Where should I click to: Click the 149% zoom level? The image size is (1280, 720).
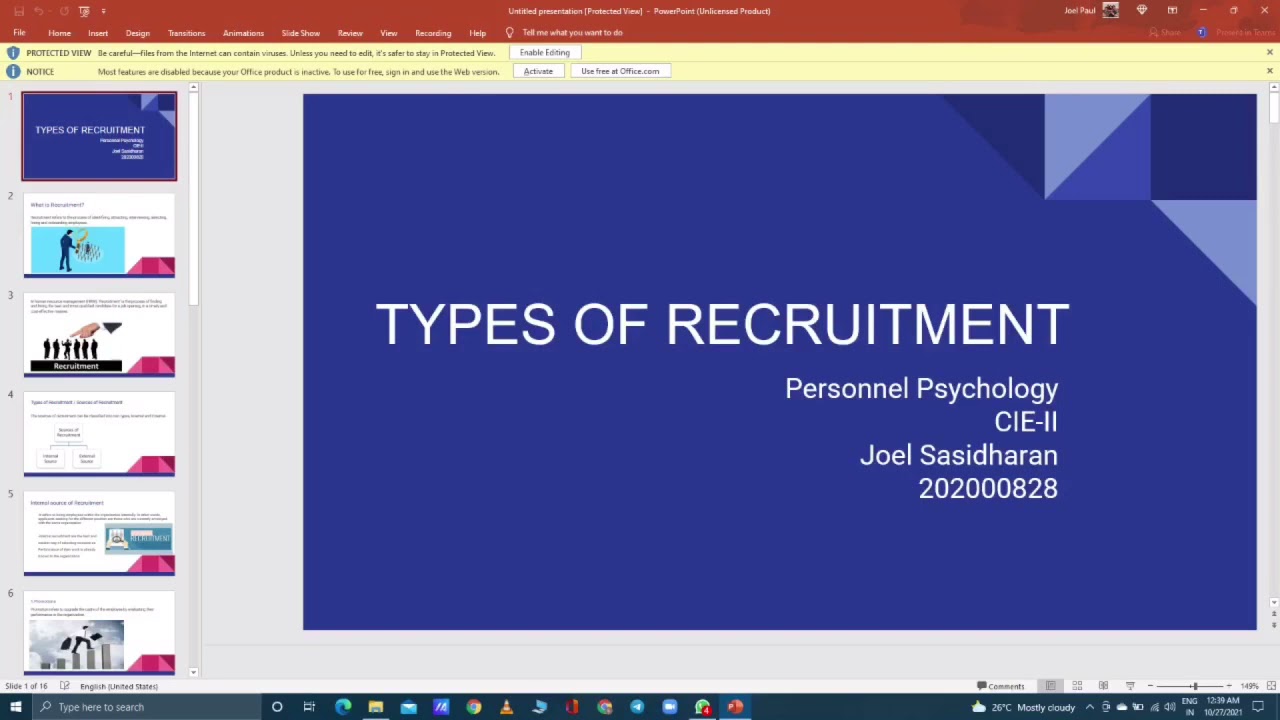tap(1248, 686)
